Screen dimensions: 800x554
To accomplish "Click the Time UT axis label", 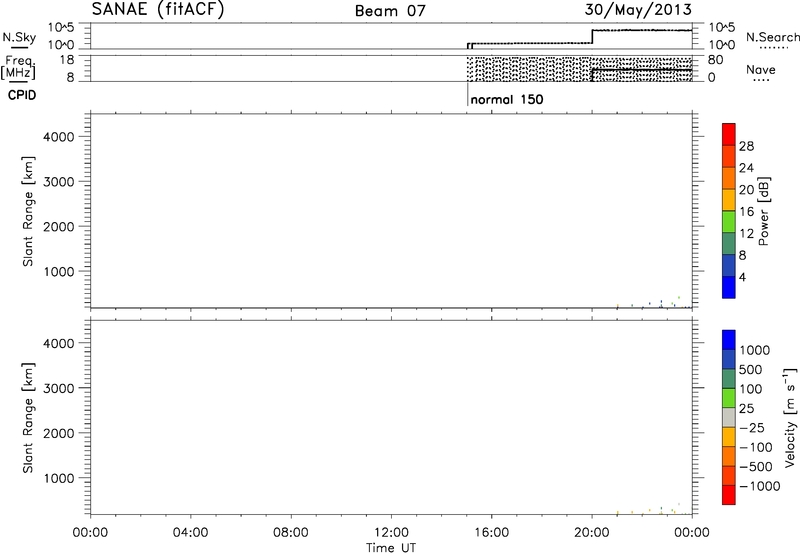I will 391,548.
